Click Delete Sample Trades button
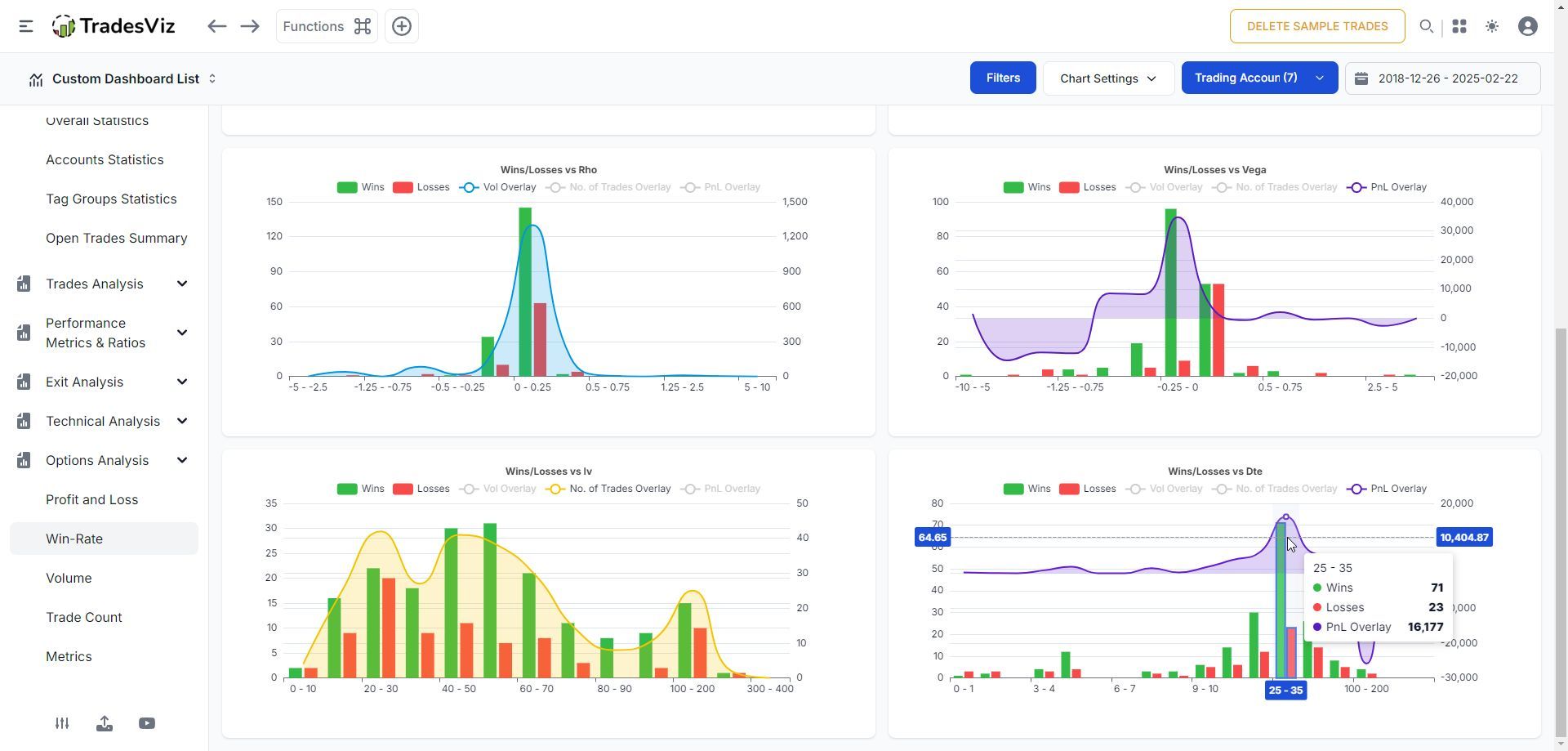 pos(1317,26)
